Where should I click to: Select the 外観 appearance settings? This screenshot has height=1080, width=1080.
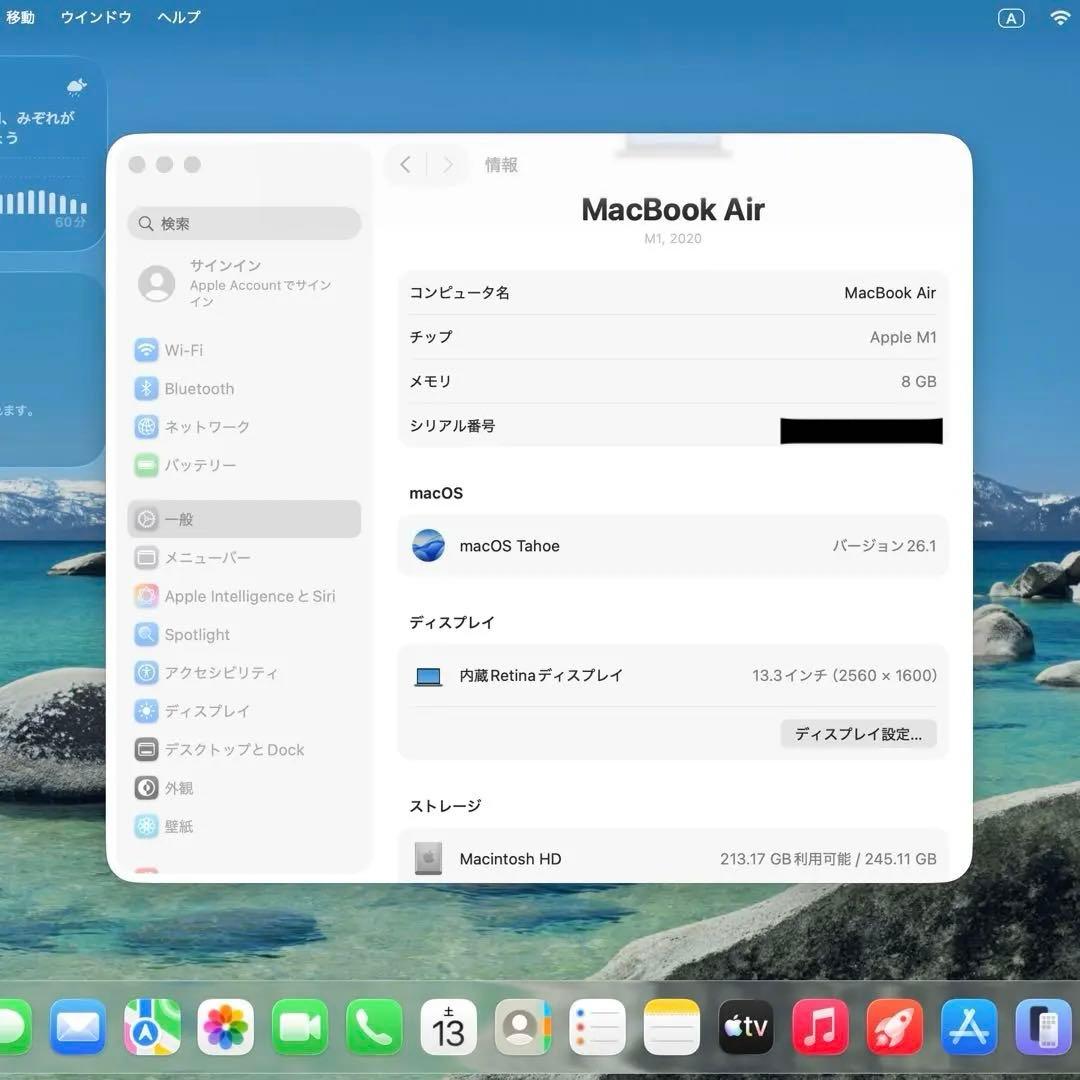[x=177, y=788]
